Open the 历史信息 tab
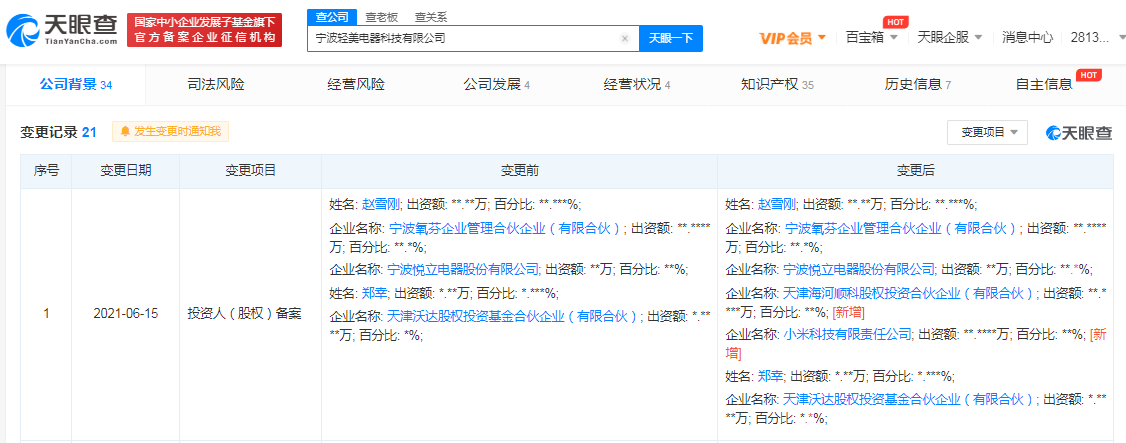 [918, 85]
